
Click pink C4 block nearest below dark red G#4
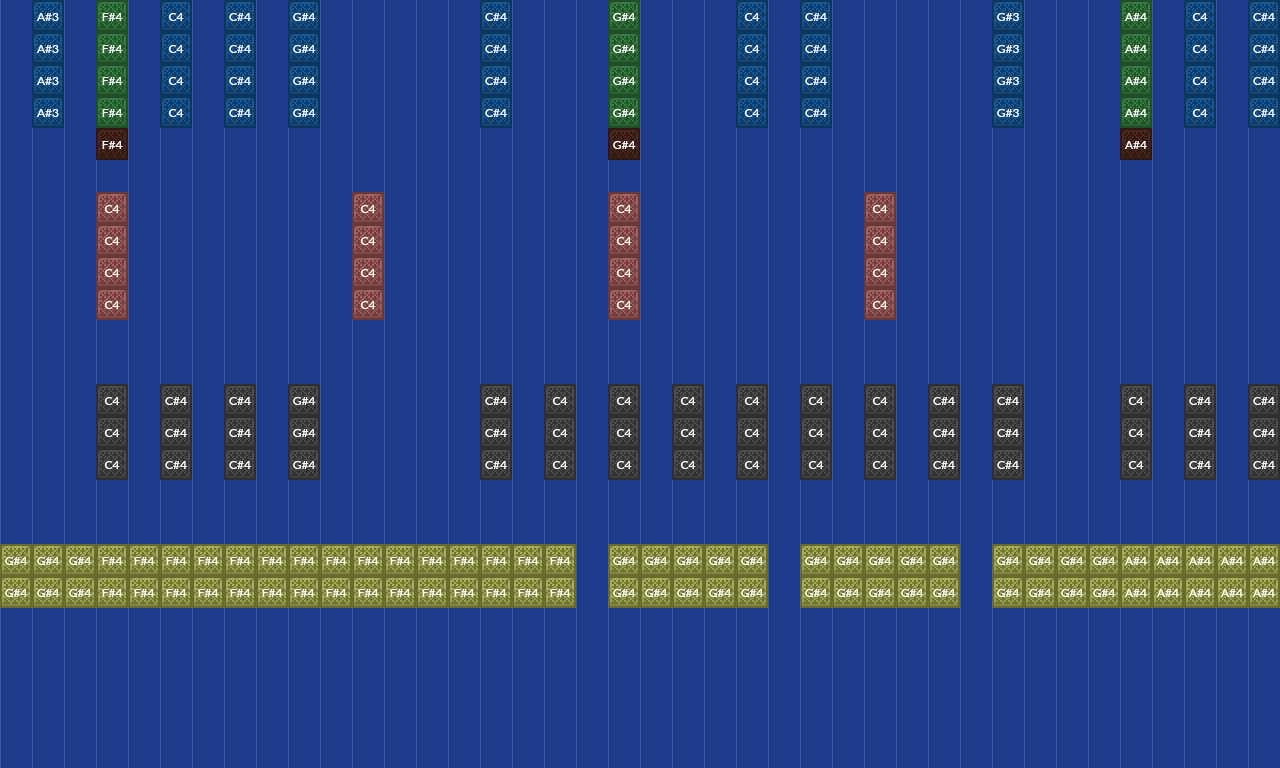[624, 209]
